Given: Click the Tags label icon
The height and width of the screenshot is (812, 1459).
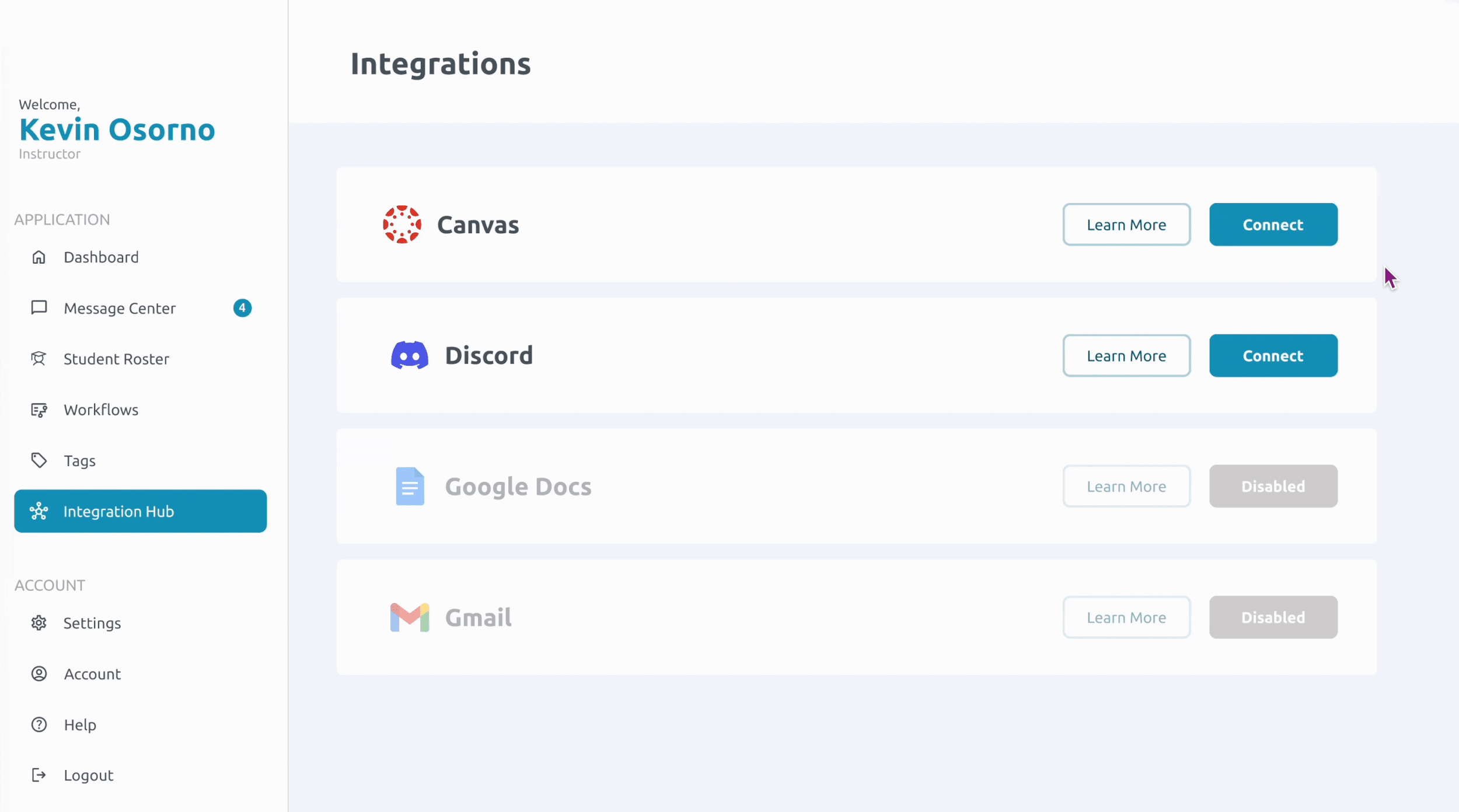Looking at the screenshot, I should pos(39,461).
